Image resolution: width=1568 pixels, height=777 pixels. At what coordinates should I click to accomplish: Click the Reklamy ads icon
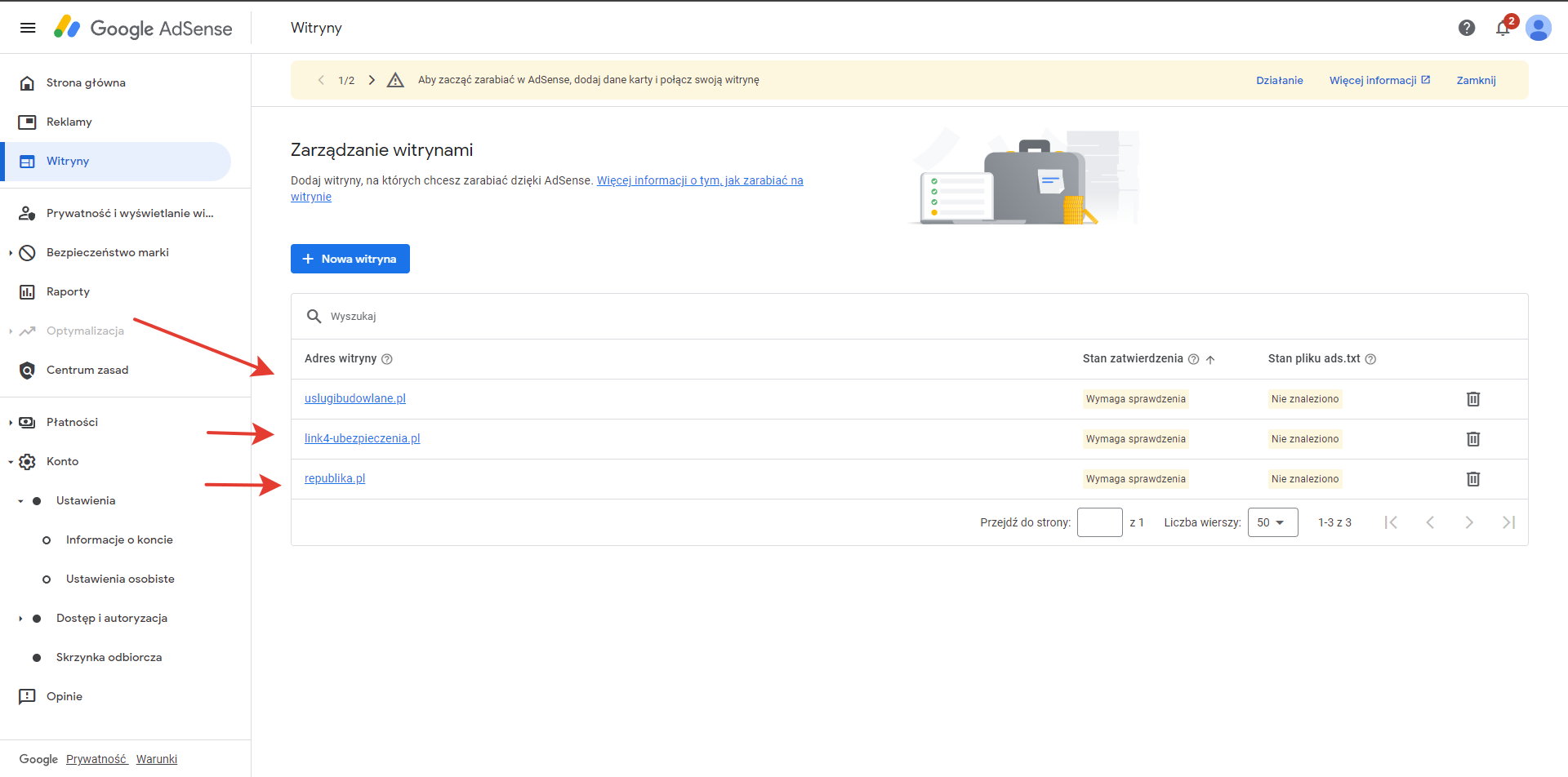coord(27,122)
